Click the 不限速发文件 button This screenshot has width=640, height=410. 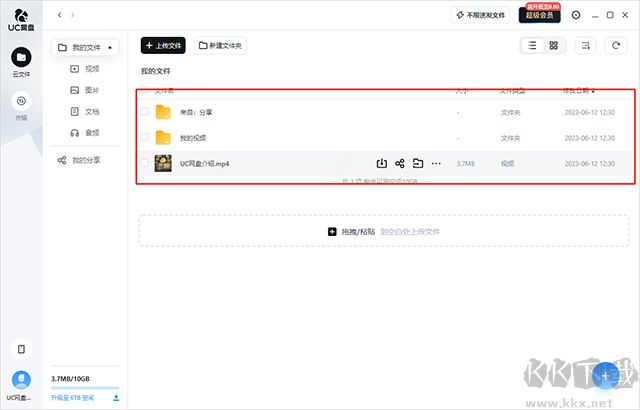pos(480,15)
